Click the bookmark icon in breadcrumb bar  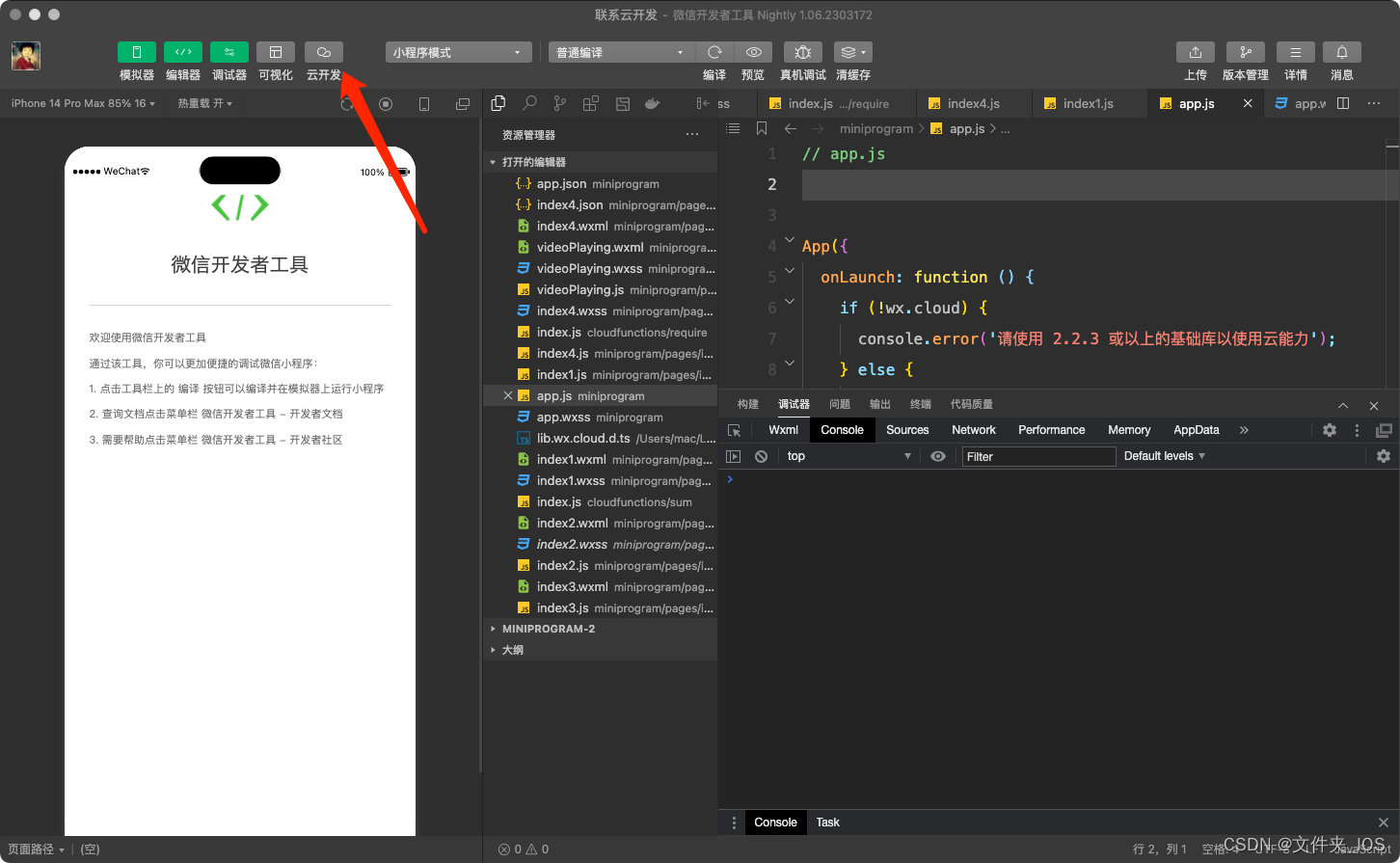[x=762, y=128]
